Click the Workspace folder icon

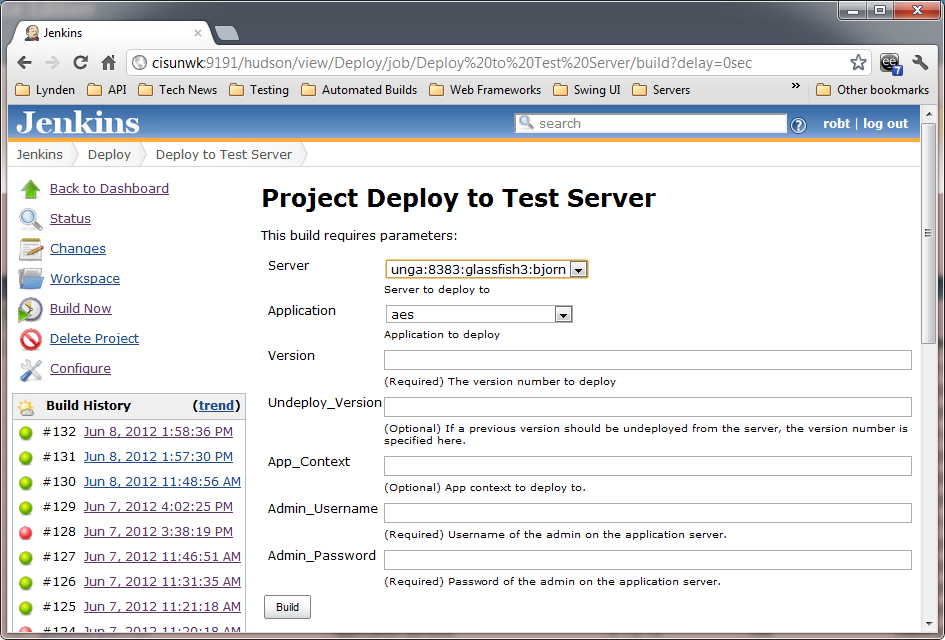point(31,279)
